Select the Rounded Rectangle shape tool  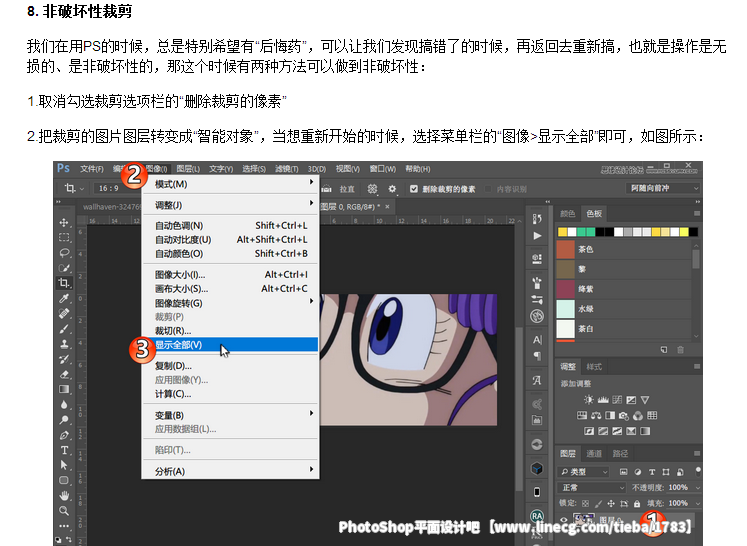coord(64,480)
